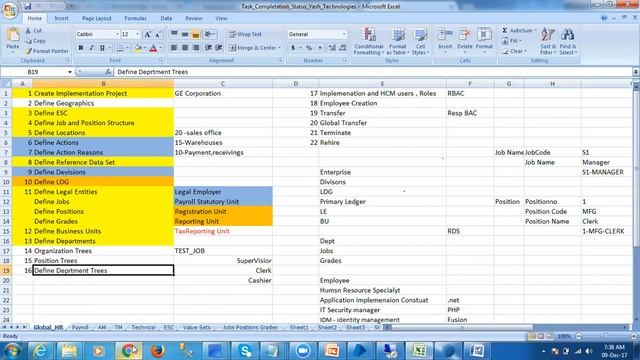Screen dimensions: 640x360
Task: Toggle Underline formatting
Action: tap(102, 48)
